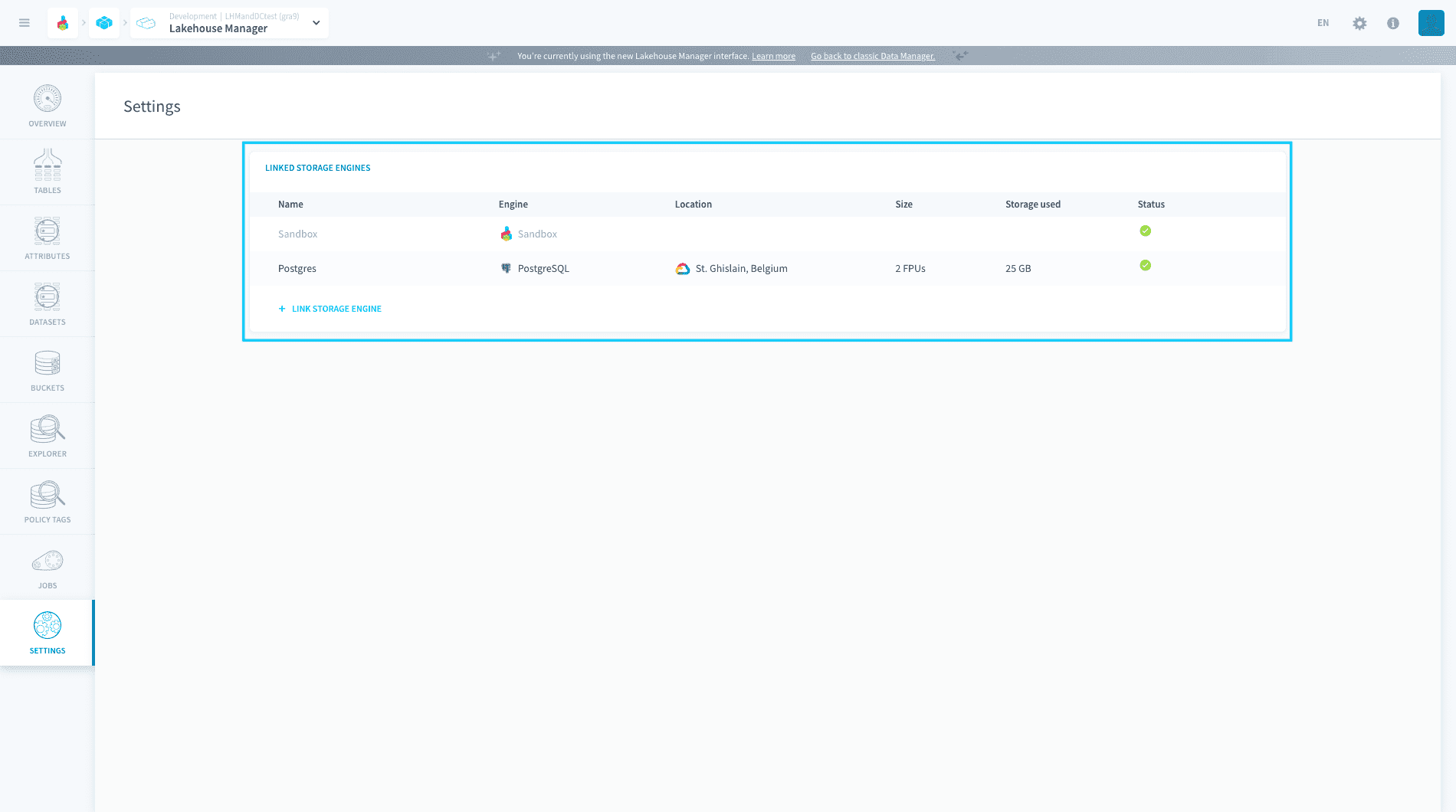
Task: Click the Status column header
Action: pos(1151,205)
